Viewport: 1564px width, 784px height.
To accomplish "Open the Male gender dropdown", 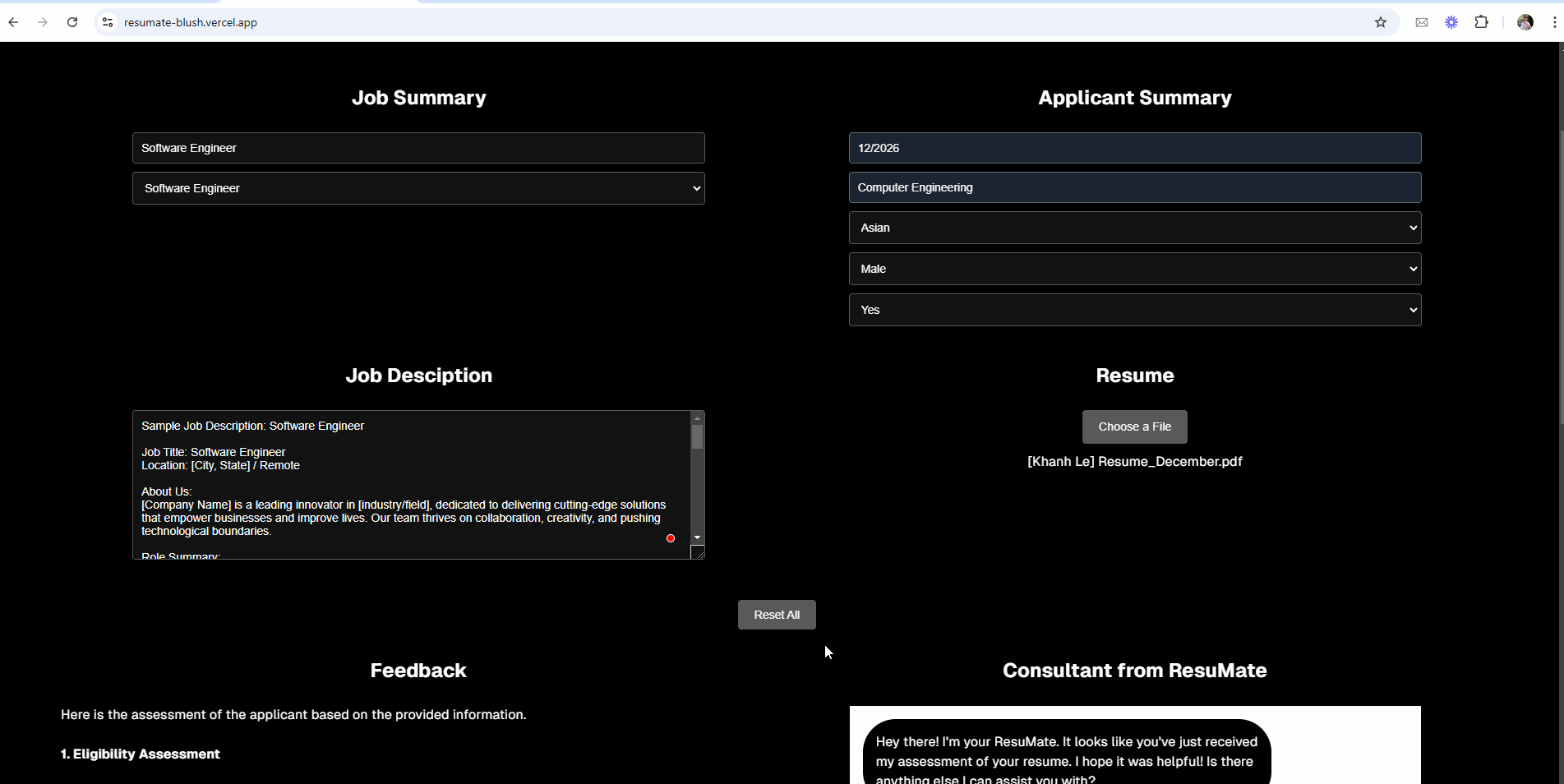I will pos(1134,269).
